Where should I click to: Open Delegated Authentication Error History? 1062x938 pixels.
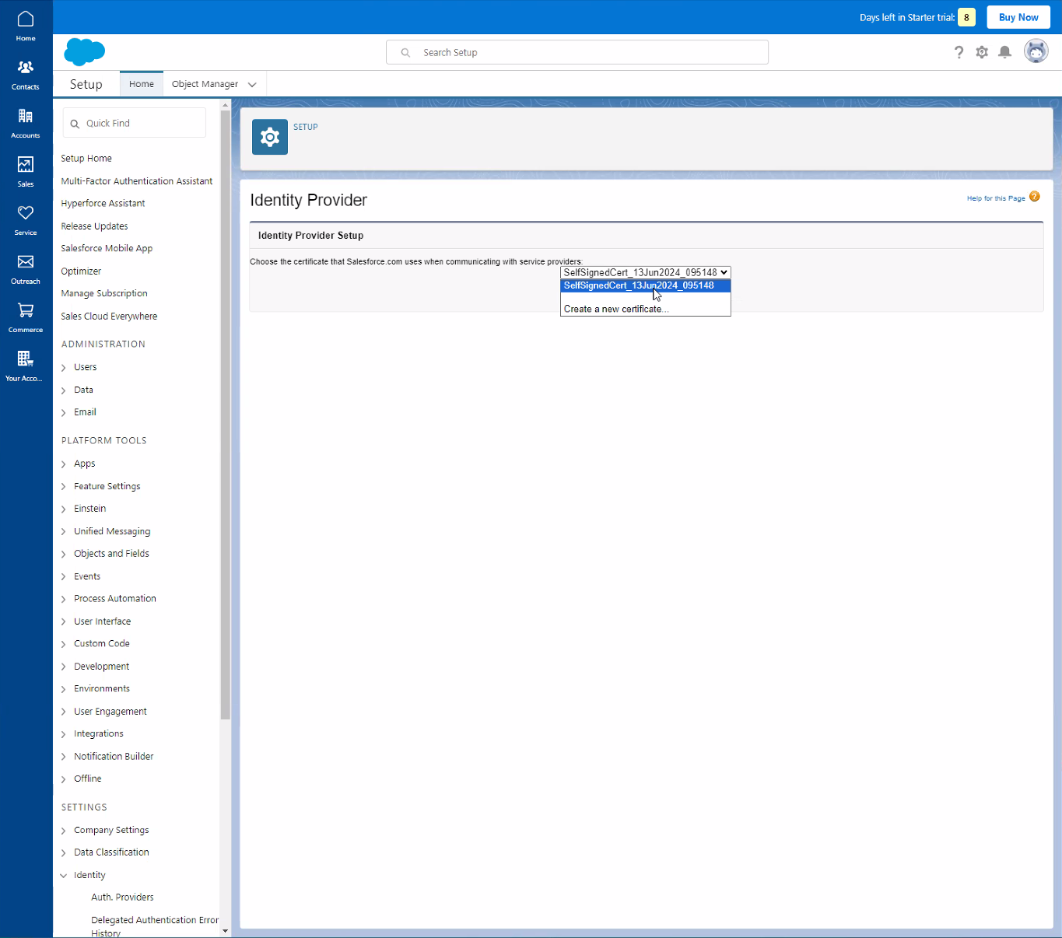click(154, 926)
